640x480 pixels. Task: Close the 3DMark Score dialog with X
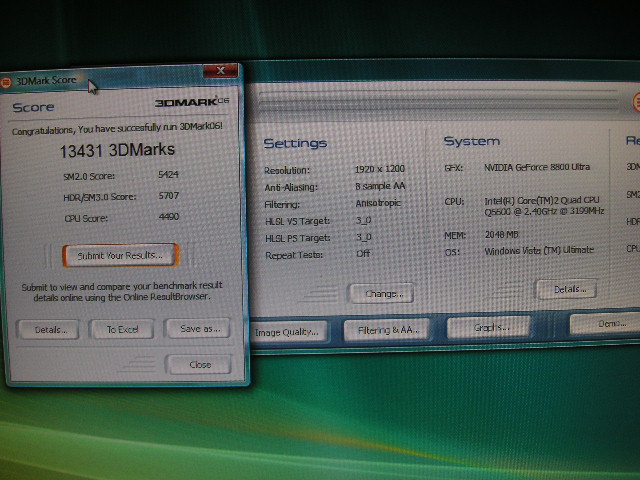tap(220, 71)
